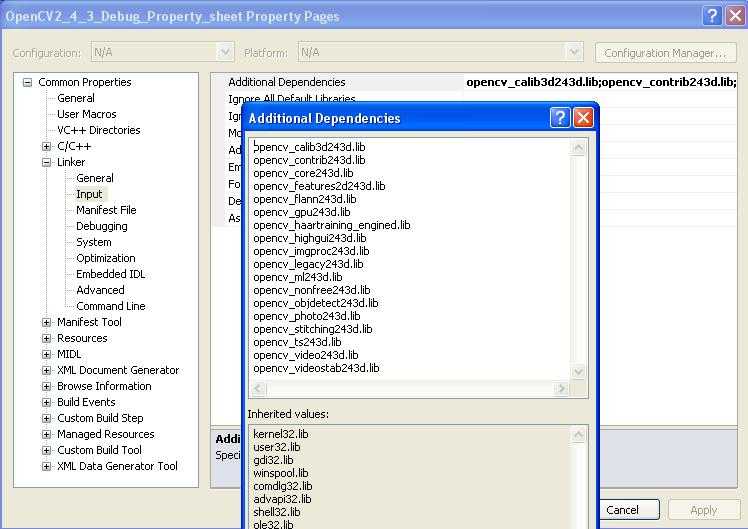Click the opencv_haartraining_engined.lib entry

(332, 225)
